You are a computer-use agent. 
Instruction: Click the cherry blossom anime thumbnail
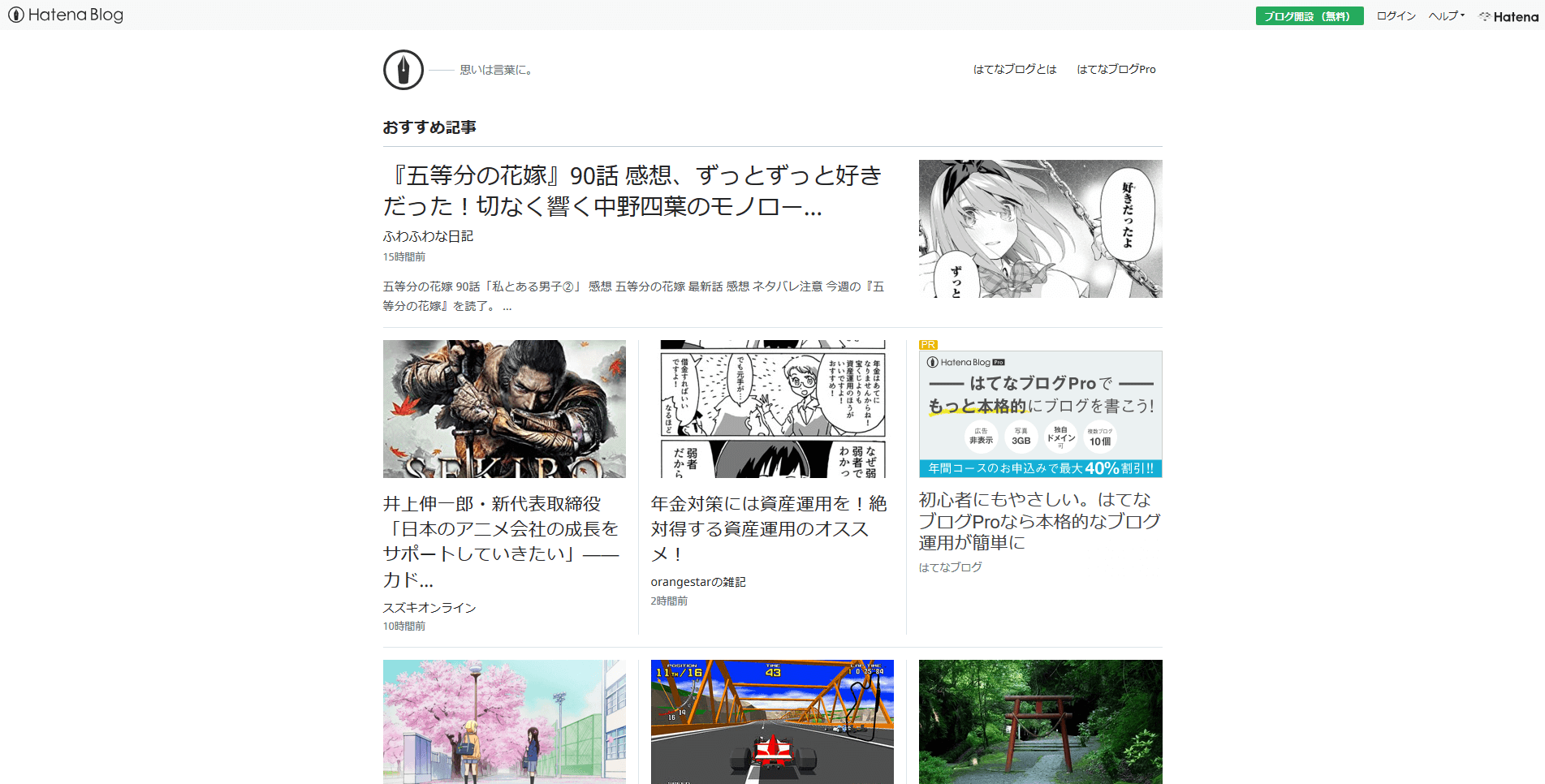pyautogui.click(x=504, y=722)
